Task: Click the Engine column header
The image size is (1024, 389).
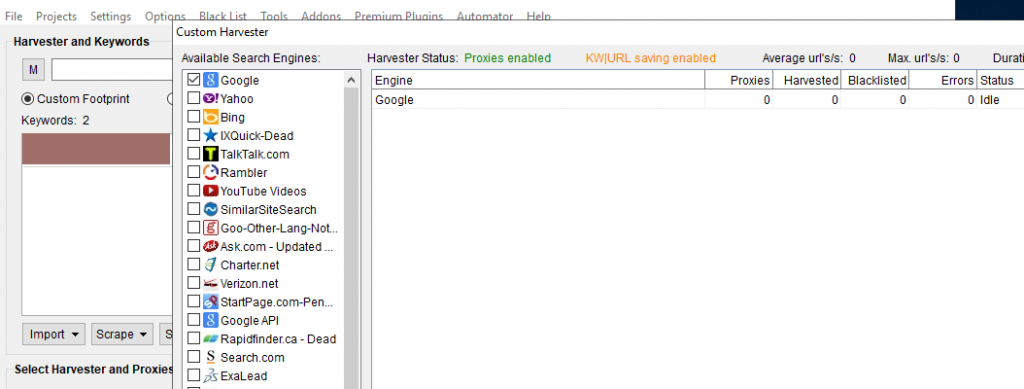Action: tap(538, 80)
